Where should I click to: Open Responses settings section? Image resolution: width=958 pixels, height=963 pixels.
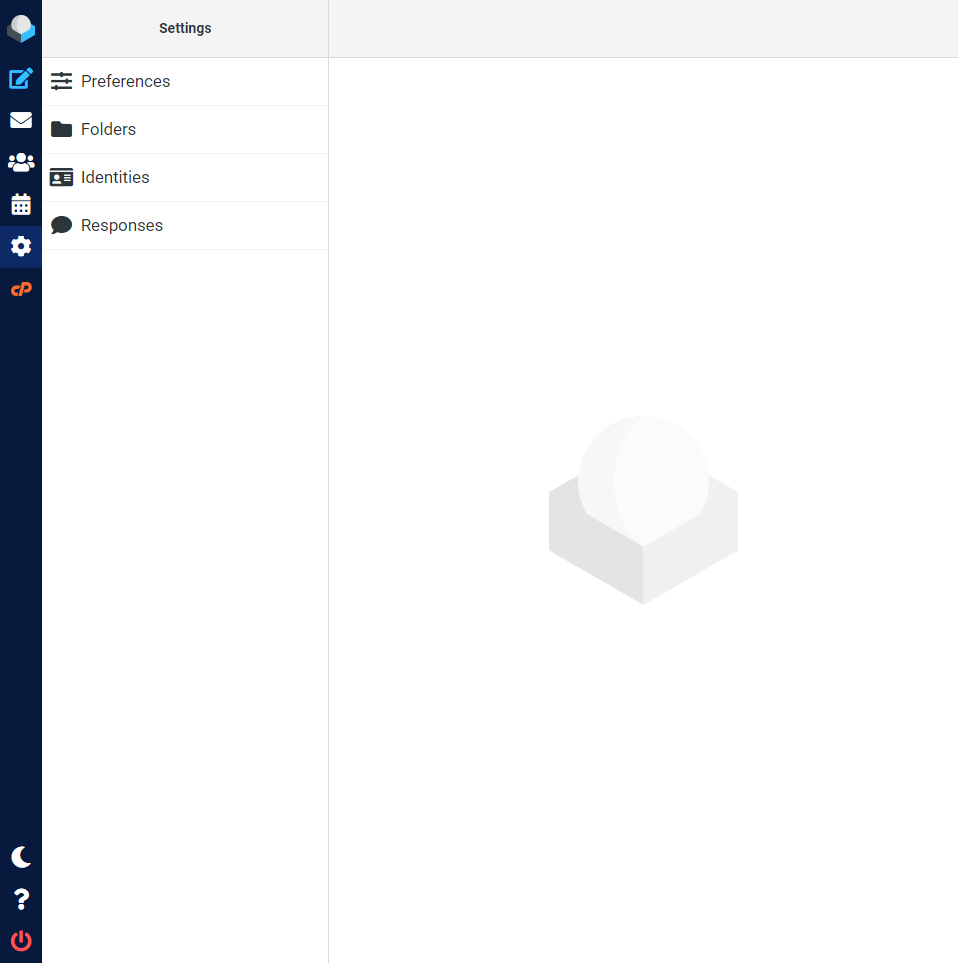click(x=185, y=225)
